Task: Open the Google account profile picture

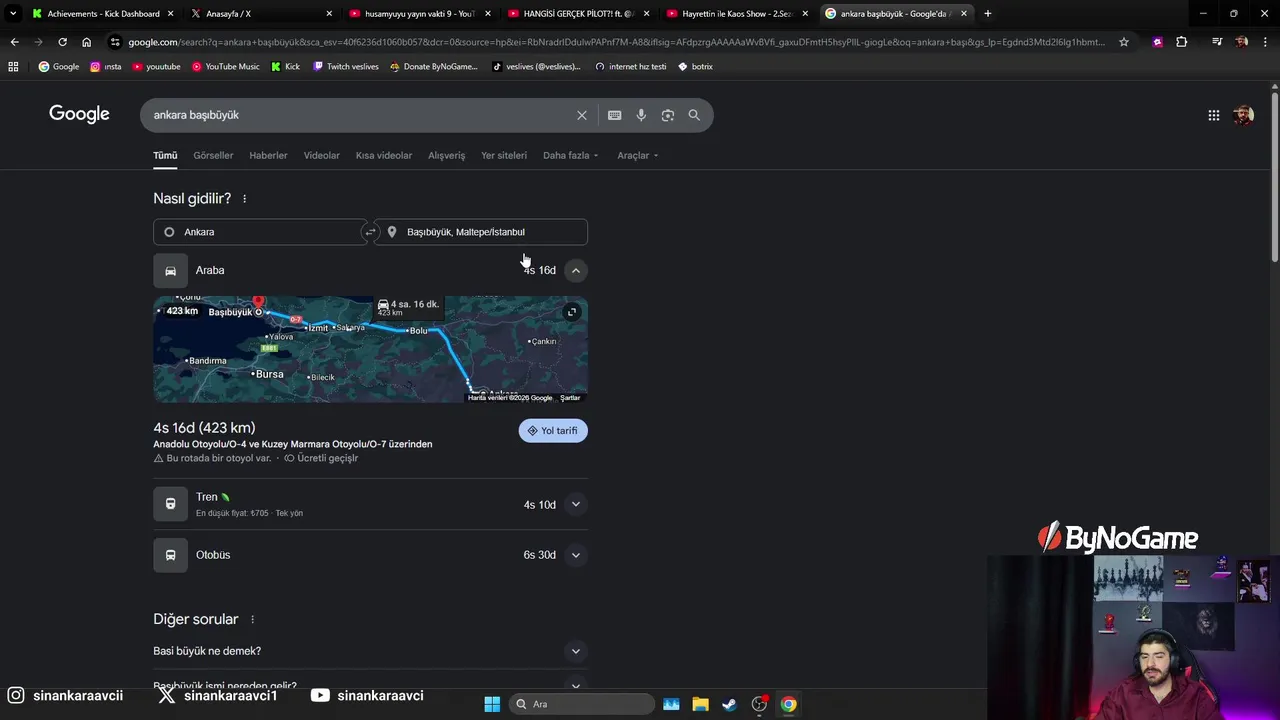Action: 1243,115
